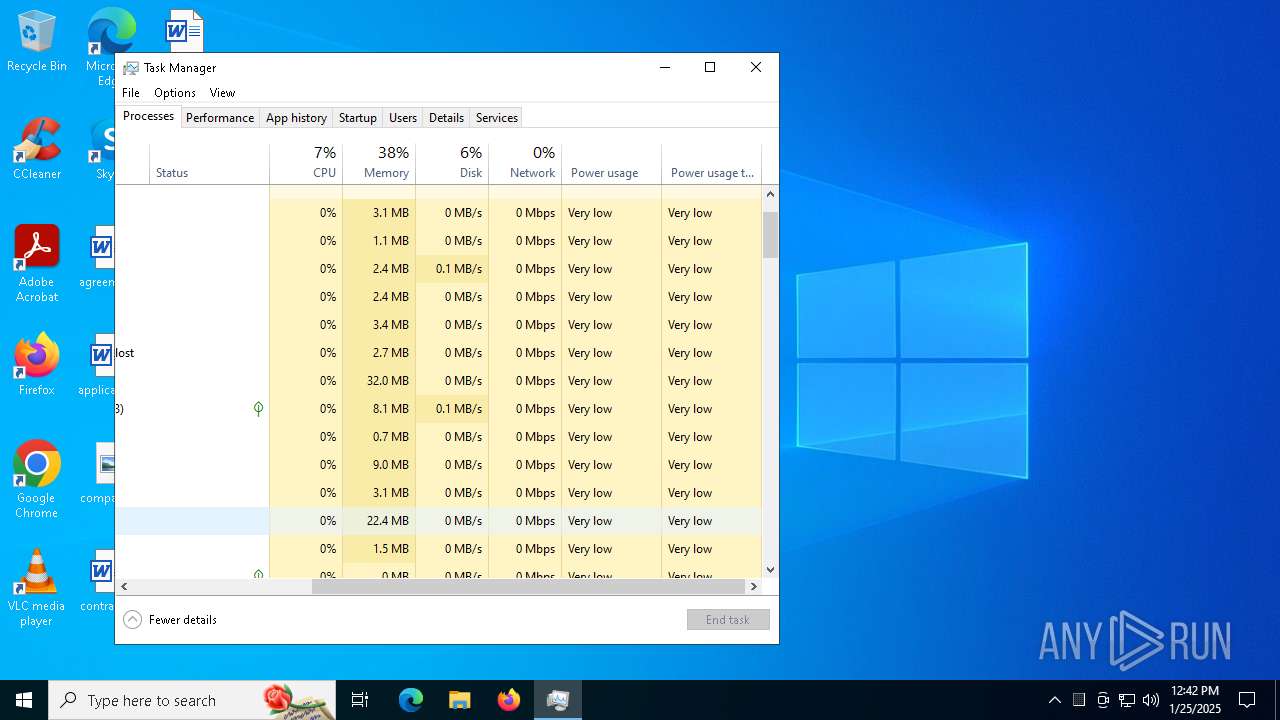Show hidden system tray icons
Viewport: 1280px width, 720px height.
(x=1054, y=700)
